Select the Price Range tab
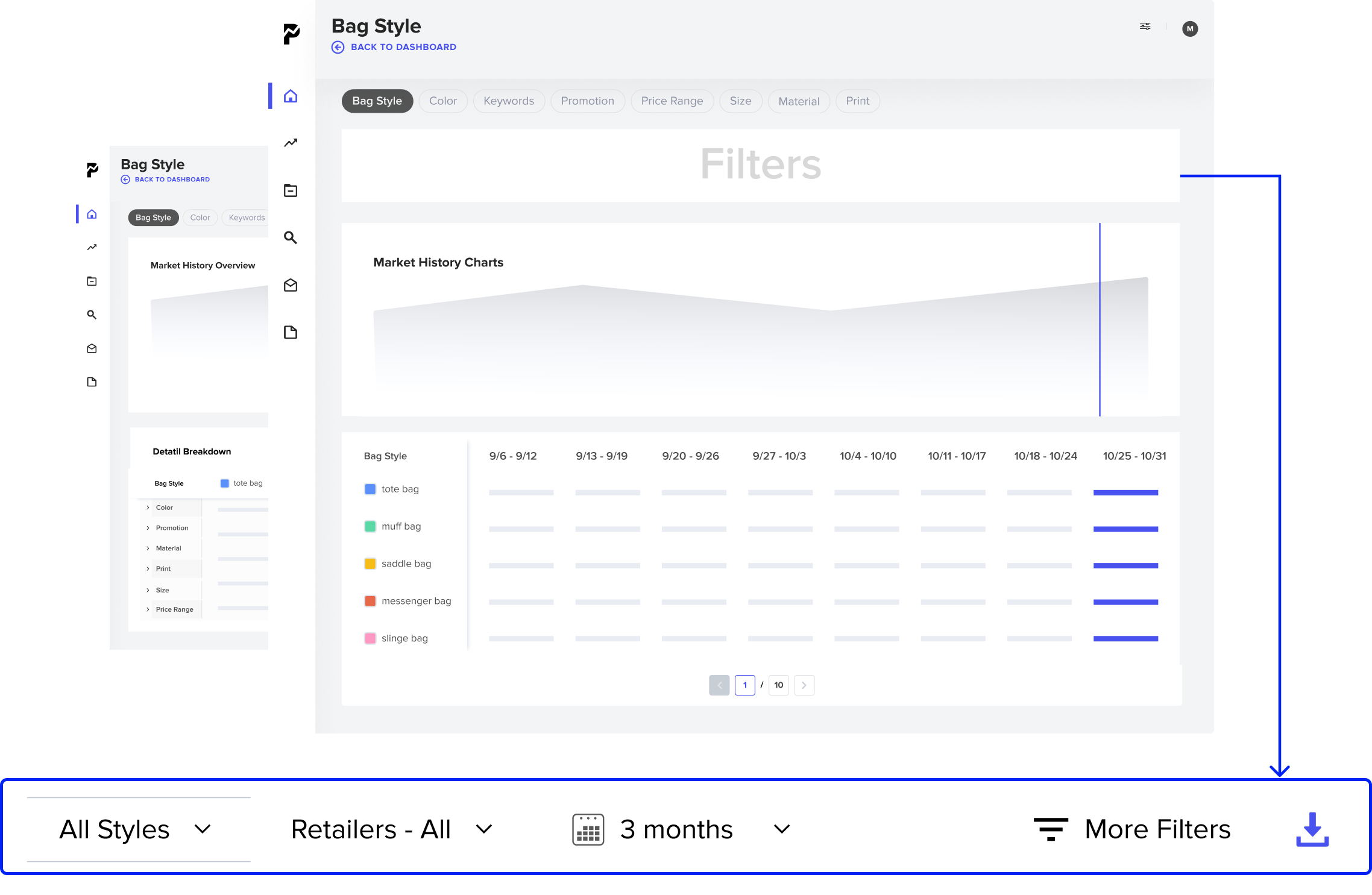 (x=672, y=101)
